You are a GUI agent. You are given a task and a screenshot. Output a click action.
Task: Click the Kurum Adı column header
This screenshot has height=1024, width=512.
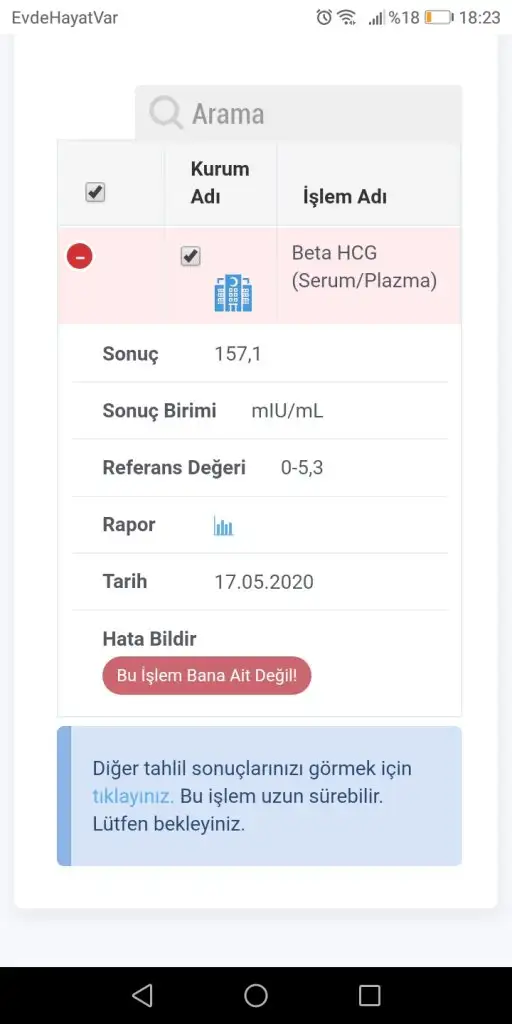pyautogui.click(x=220, y=183)
